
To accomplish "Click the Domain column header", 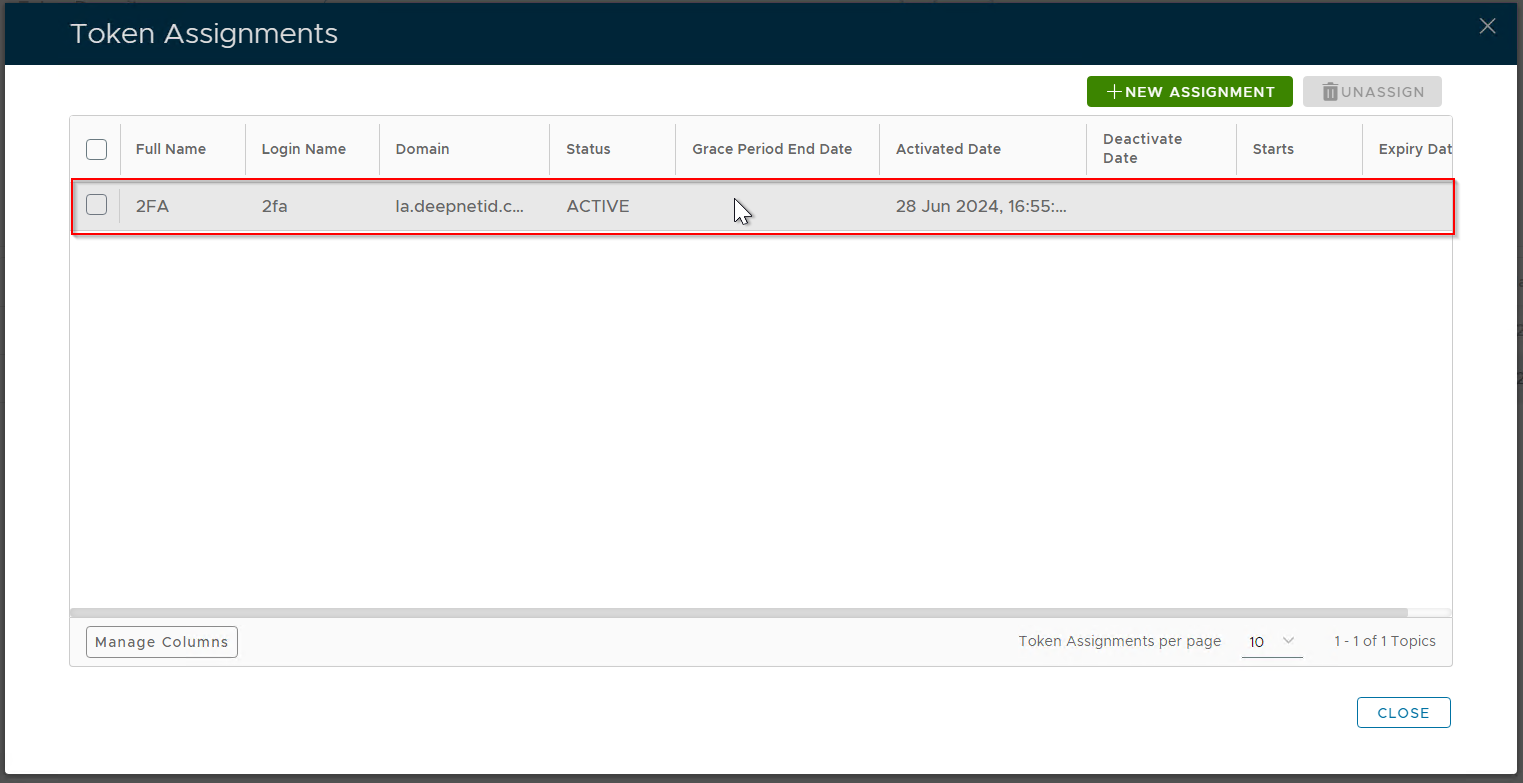I will click(422, 149).
